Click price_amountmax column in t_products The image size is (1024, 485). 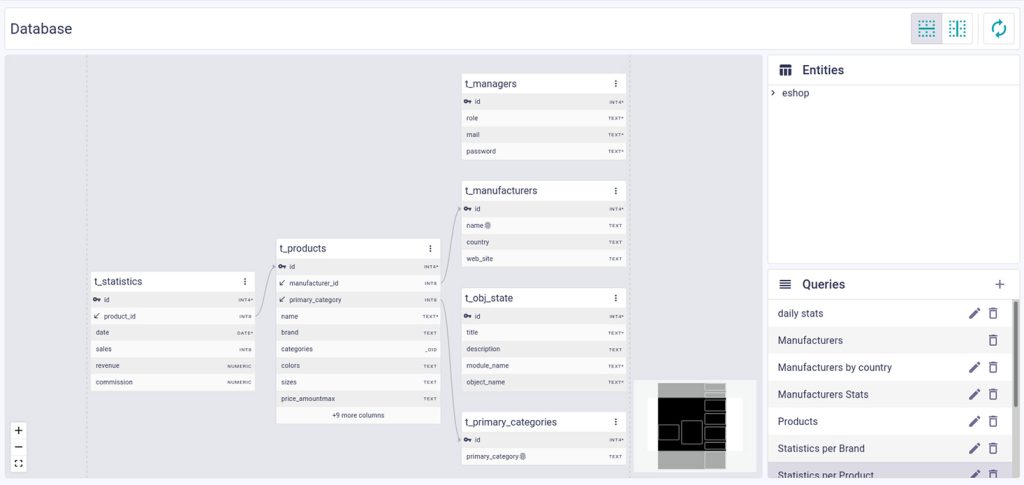pos(358,399)
